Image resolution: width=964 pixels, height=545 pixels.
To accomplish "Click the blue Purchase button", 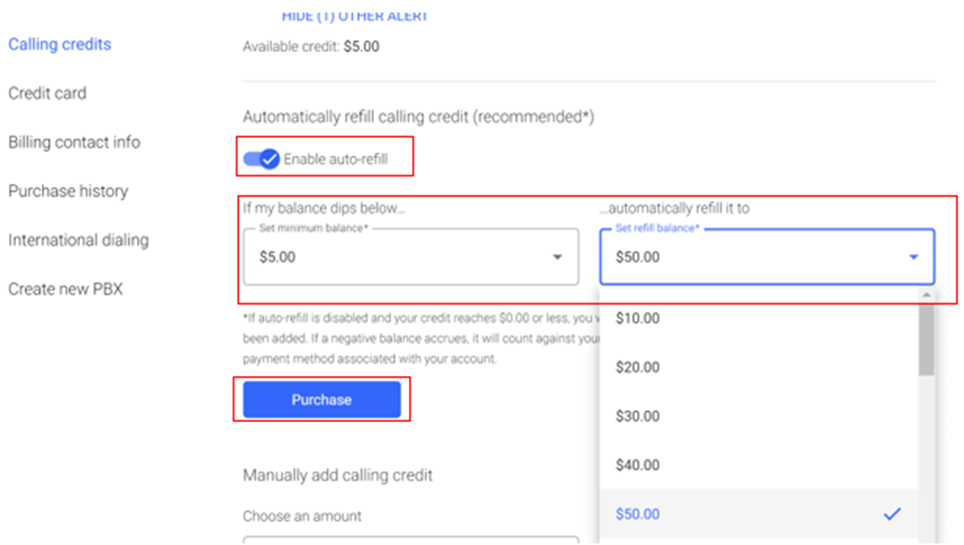I will (x=322, y=400).
